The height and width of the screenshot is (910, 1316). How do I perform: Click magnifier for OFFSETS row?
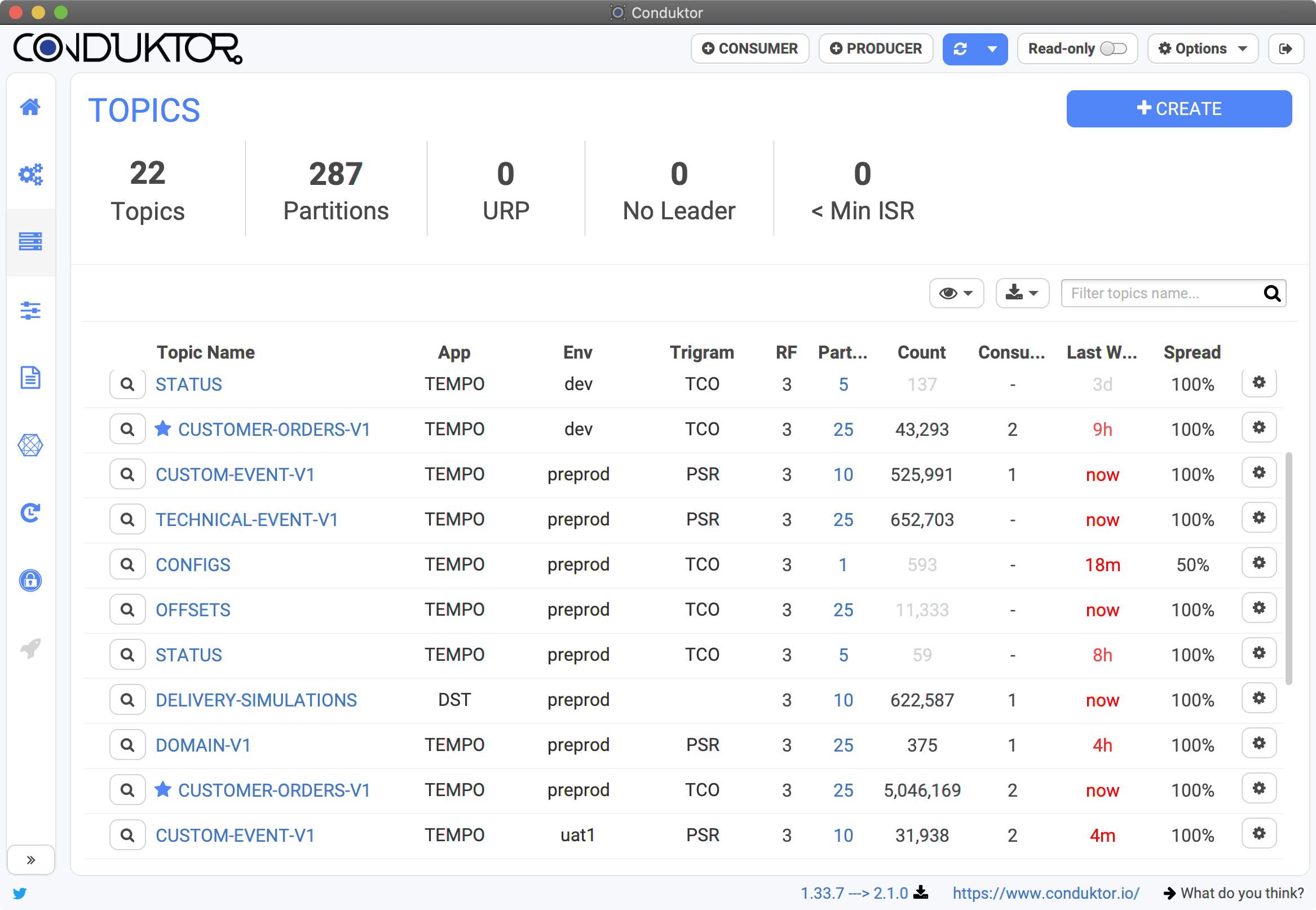pyautogui.click(x=127, y=609)
